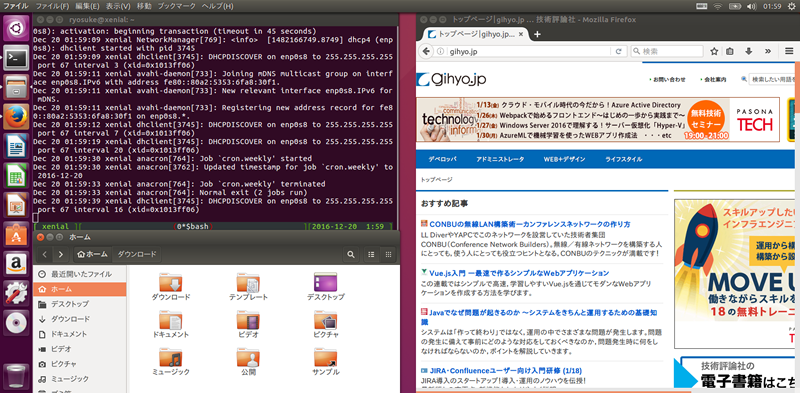This screenshot has width=800, height=393.
Task: Open a new Firefox tab
Action: (537, 35)
